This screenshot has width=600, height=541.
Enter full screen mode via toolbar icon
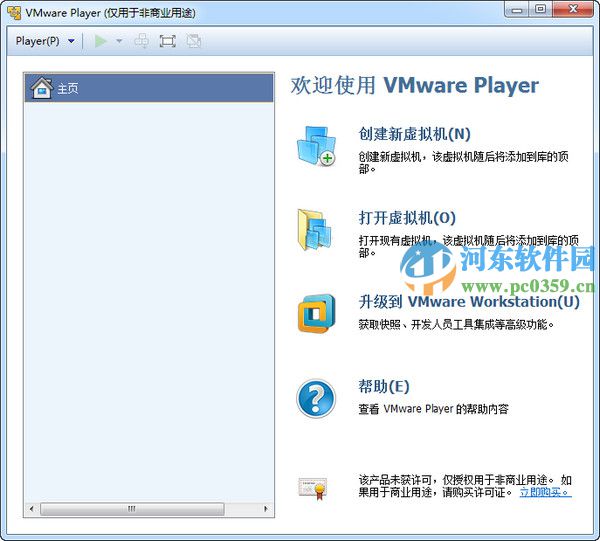(167, 41)
